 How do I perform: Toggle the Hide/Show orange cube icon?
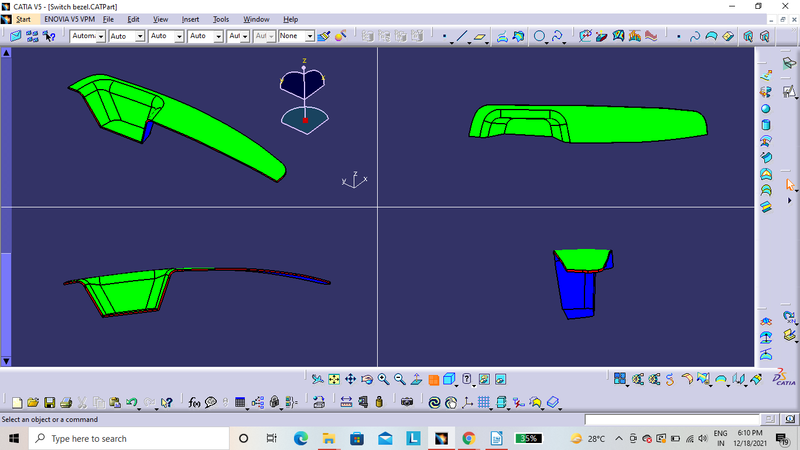[433, 379]
